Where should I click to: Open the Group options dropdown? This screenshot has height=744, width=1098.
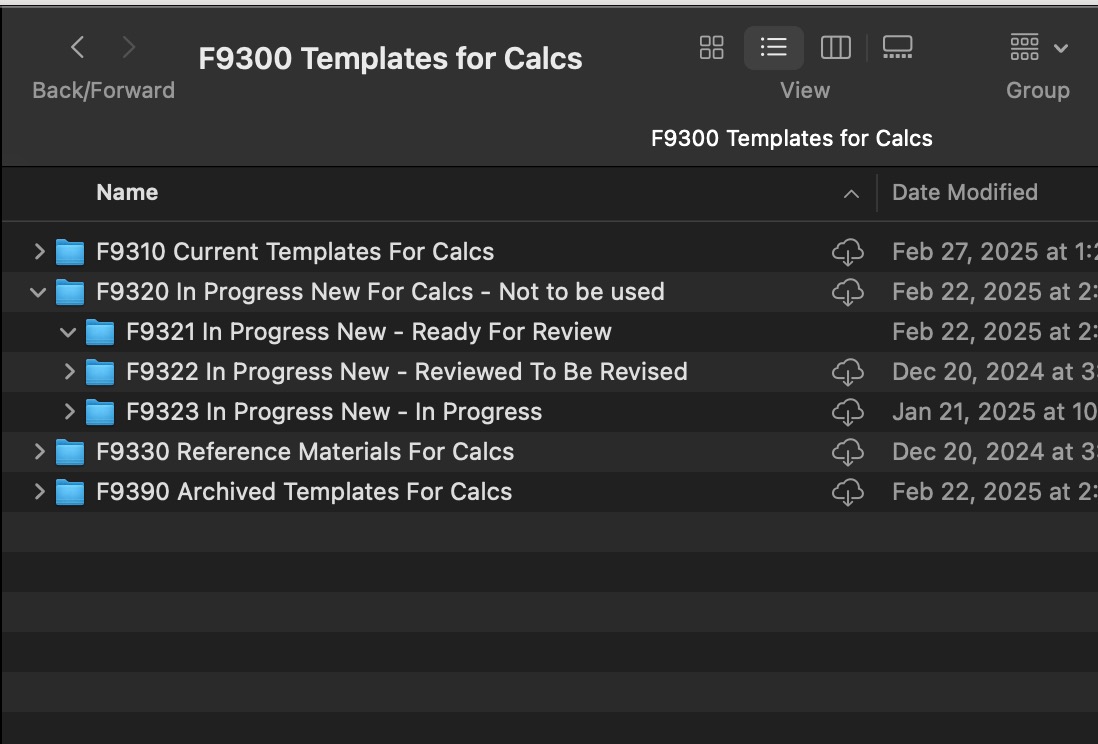1037,47
